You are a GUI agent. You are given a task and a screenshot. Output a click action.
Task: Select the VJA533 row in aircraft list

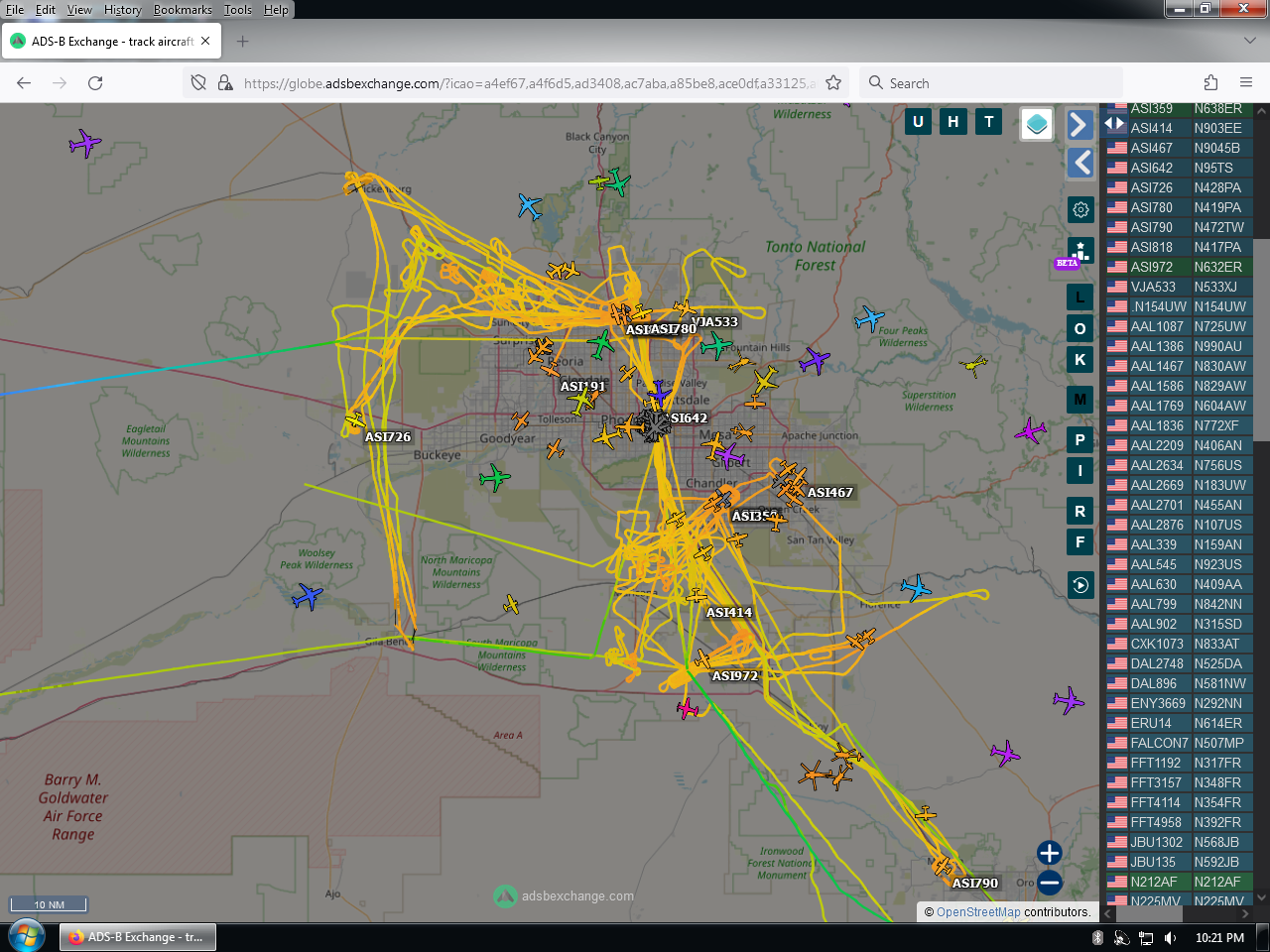tap(1178, 287)
